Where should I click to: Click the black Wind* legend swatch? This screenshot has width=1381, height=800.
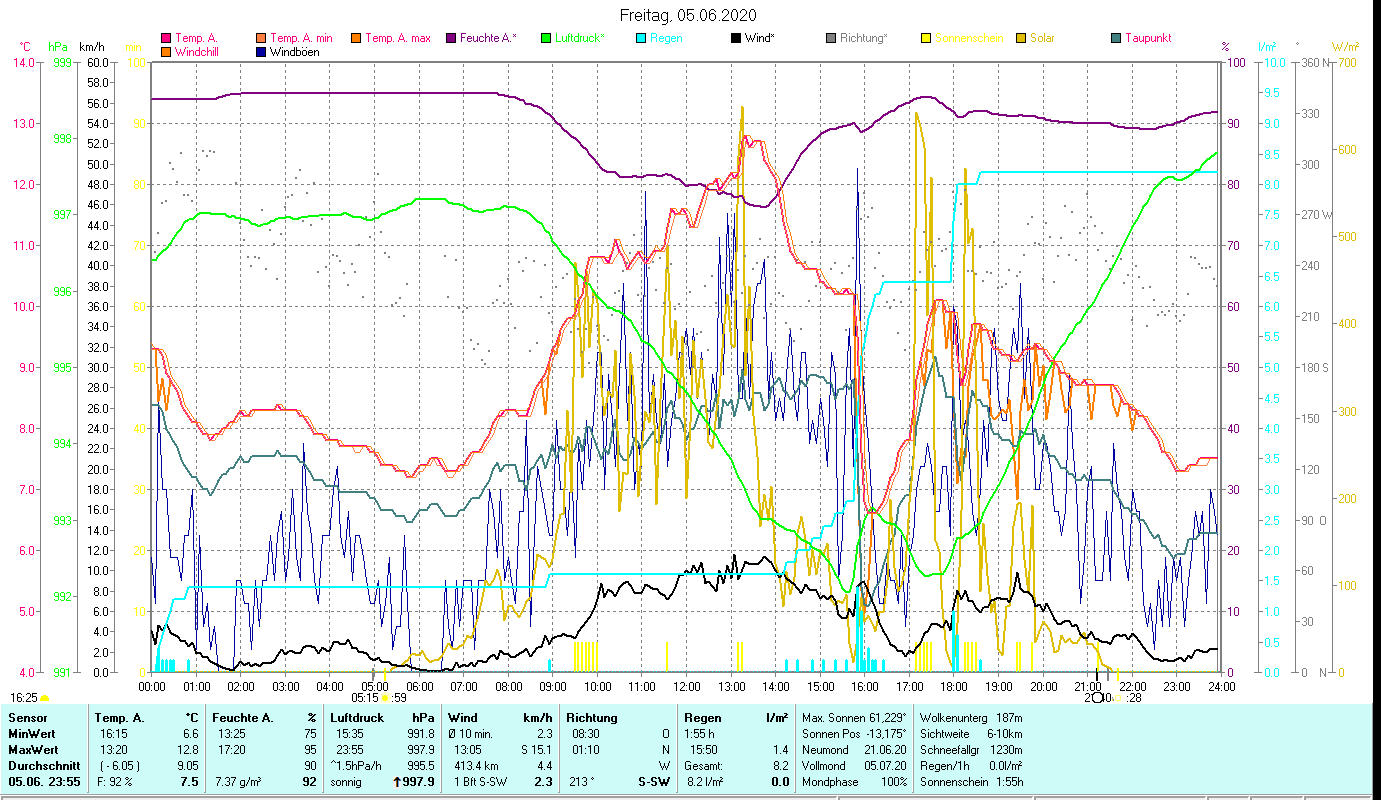click(x=735, y=39)
